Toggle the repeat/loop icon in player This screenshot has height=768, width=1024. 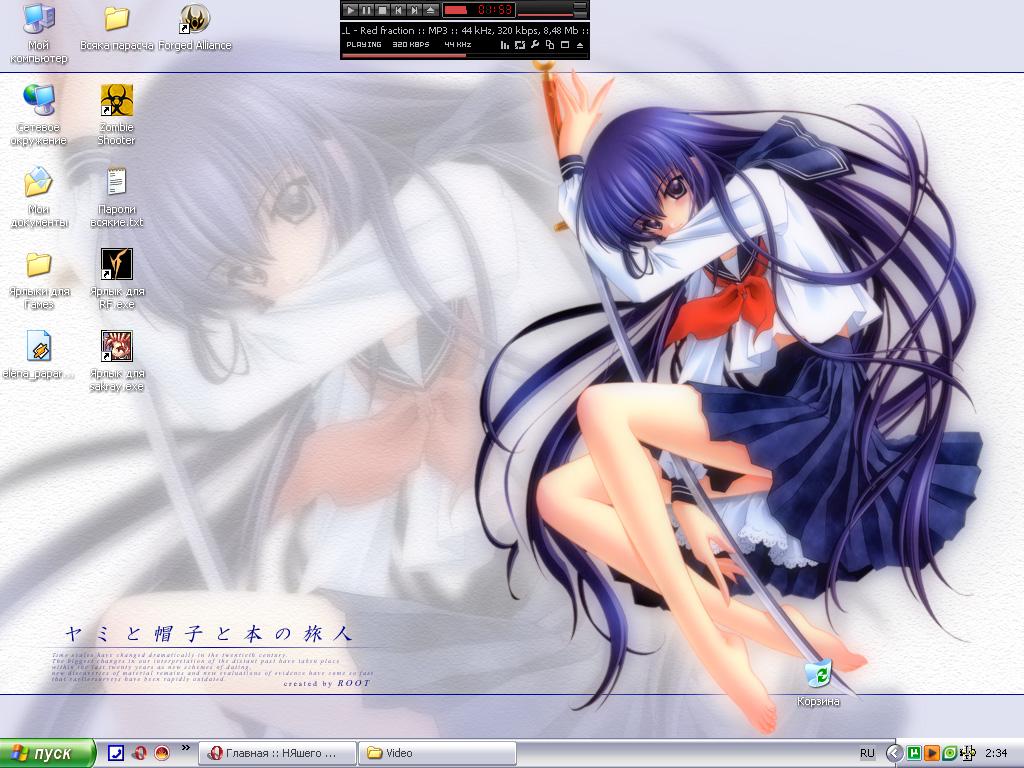click(x=520, y=45)
